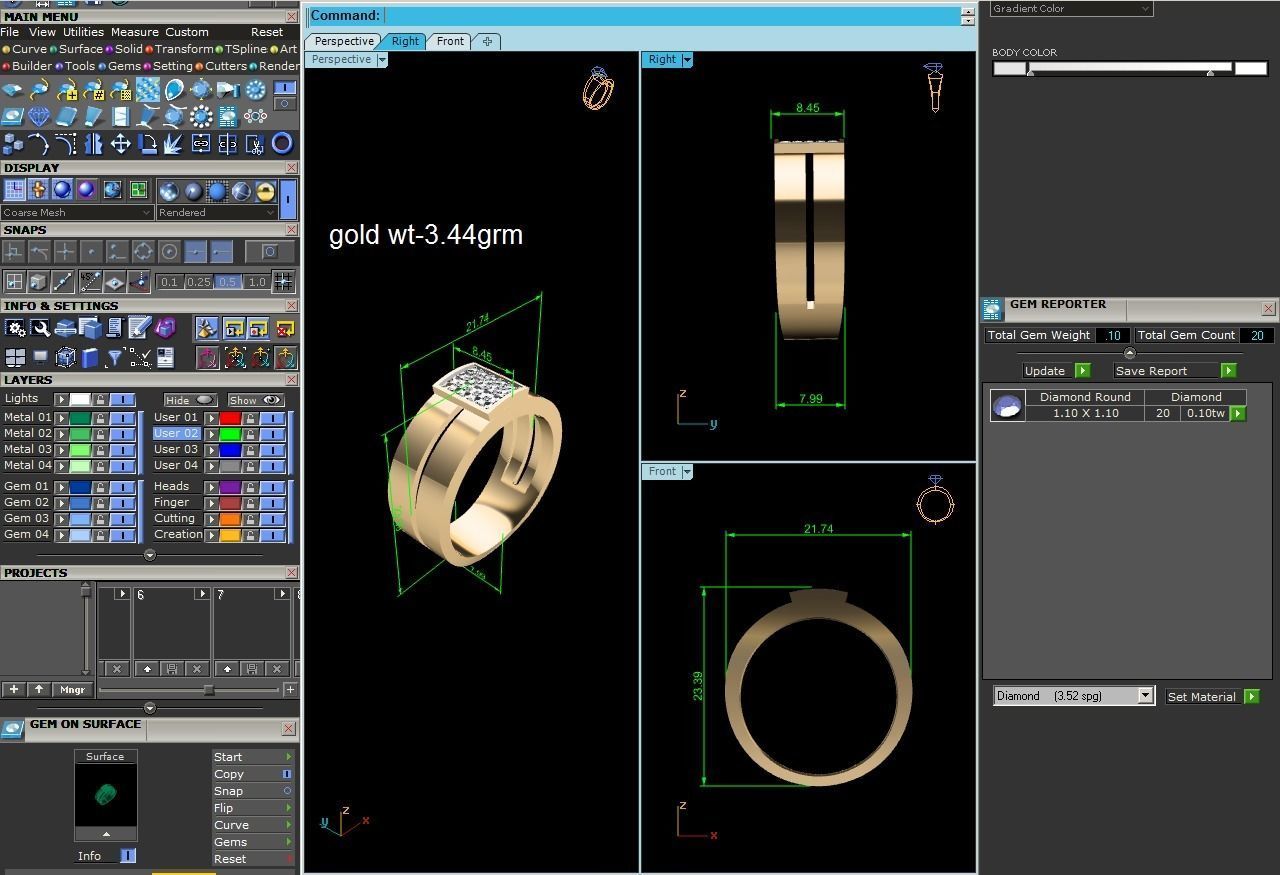
Task: Open the Gem Reporter list icon
Action: tap(228, 116)
